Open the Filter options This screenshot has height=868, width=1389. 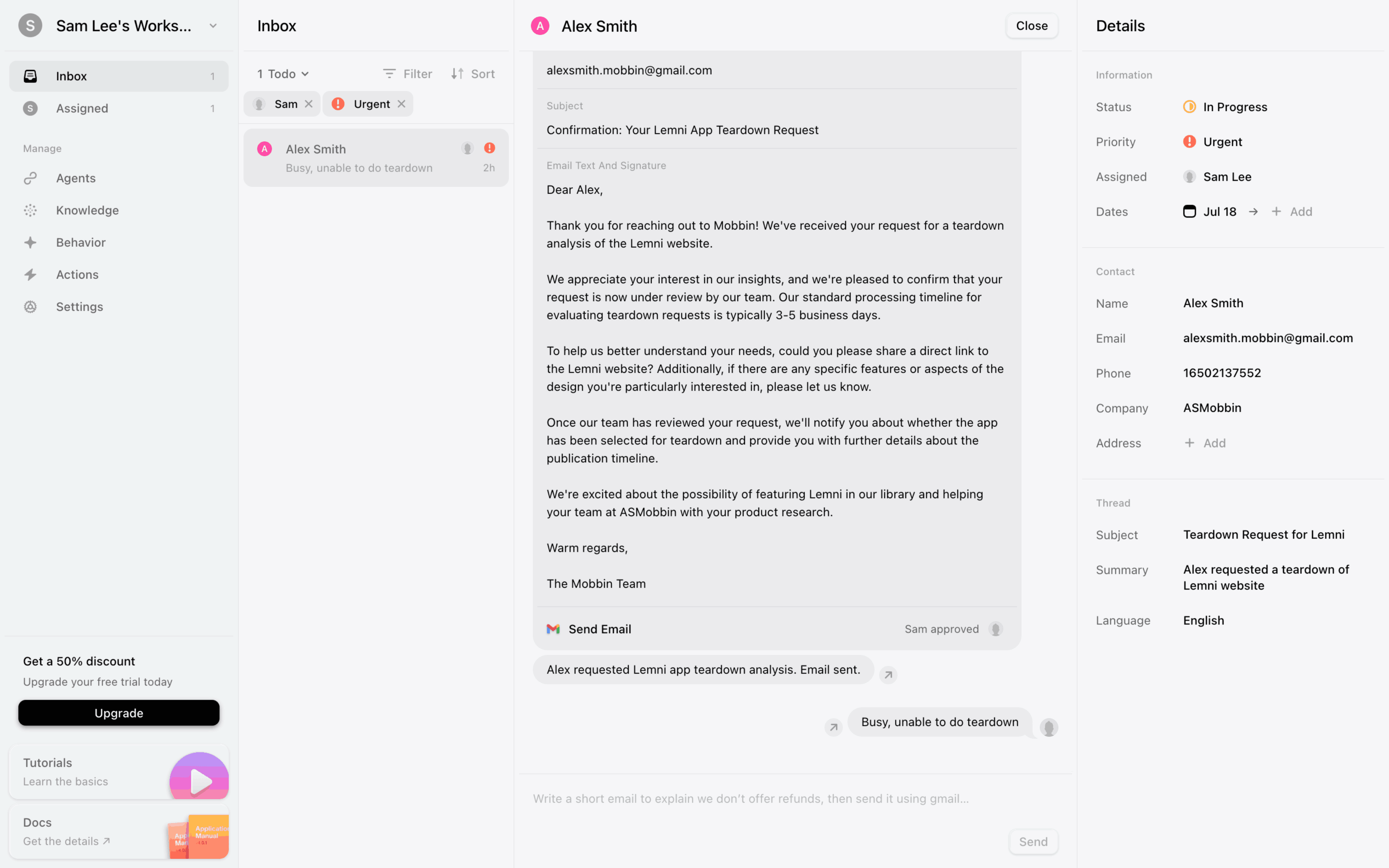[407, 74]
